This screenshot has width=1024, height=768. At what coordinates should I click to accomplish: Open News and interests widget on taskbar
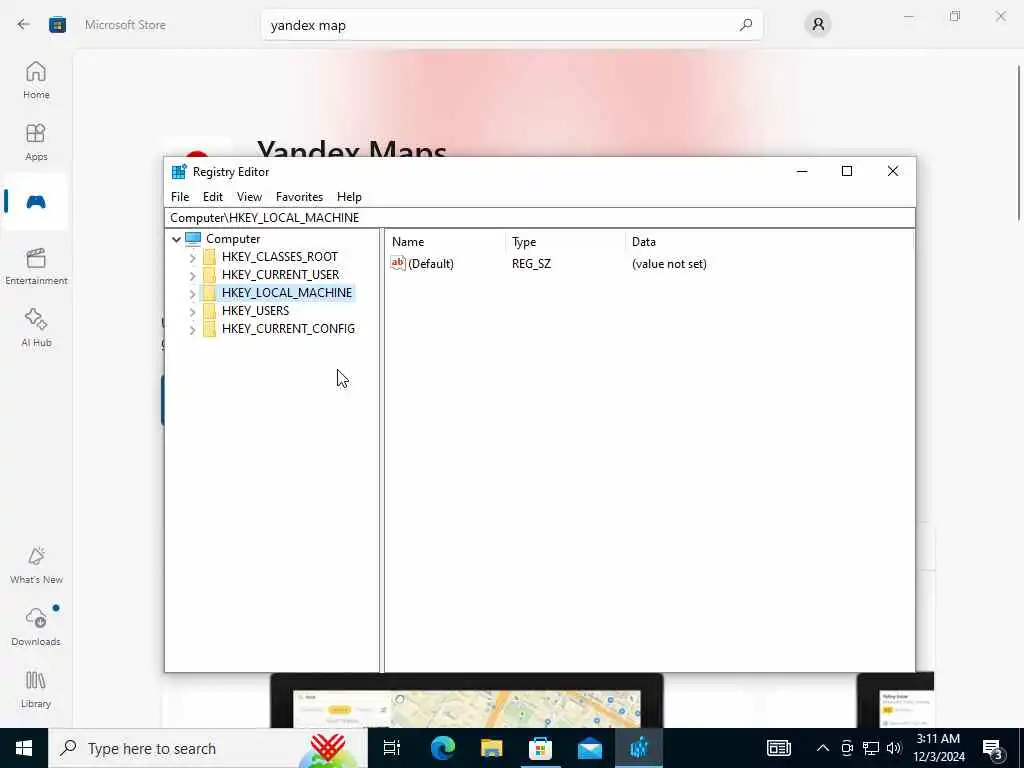click(x=778, y=748)
